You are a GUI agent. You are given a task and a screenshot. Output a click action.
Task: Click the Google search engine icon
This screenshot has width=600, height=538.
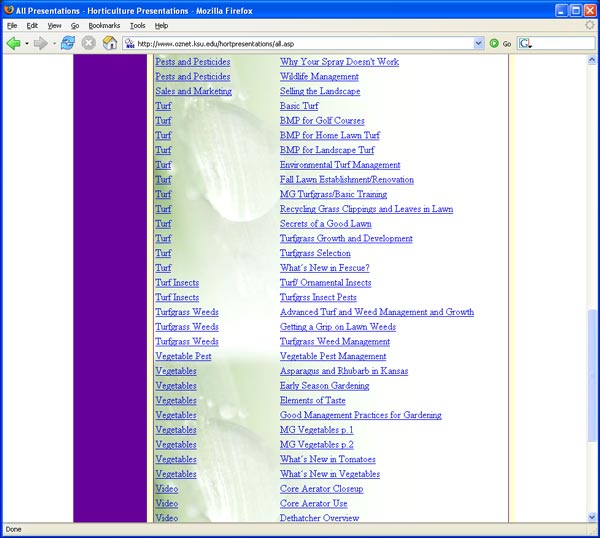point(524,43)
